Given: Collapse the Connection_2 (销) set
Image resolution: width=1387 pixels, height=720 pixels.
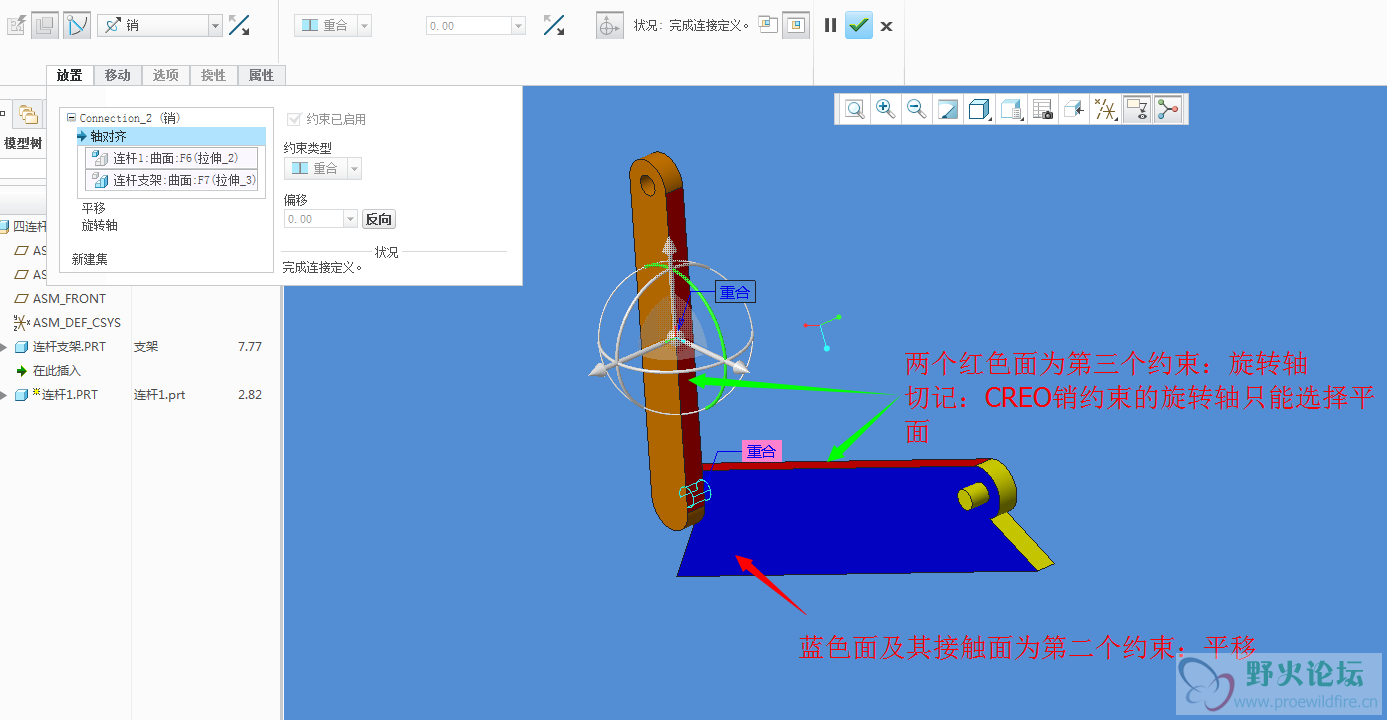Looking at the screenshot, I should [x=71, y=118].
